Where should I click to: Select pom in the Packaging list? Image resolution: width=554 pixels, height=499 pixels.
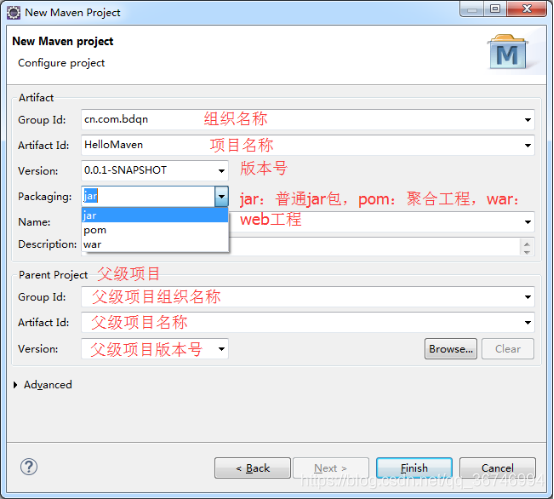point(155,230)
